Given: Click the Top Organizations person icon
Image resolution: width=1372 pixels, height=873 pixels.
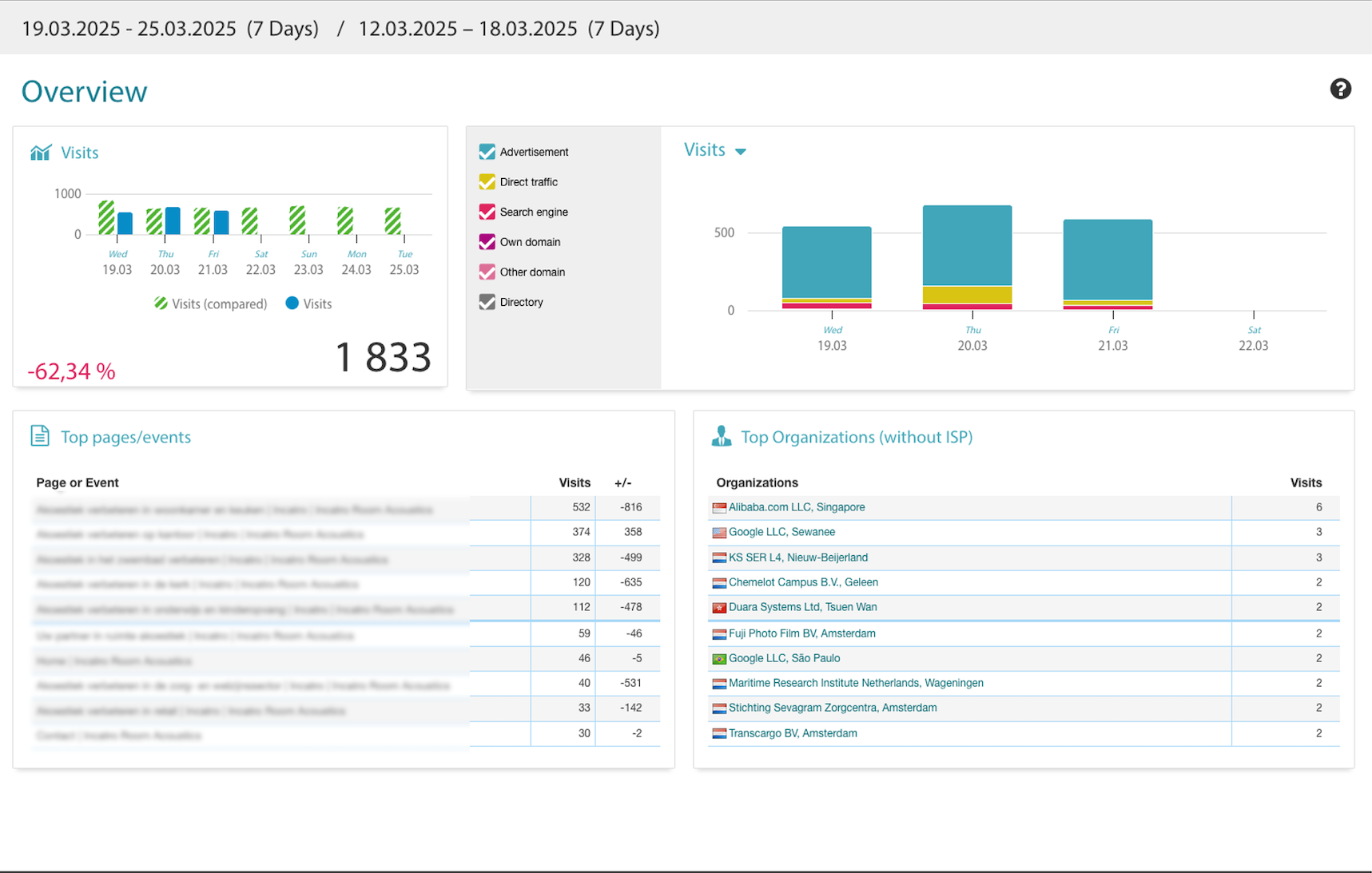Looking at the screenshot, I should (x=722, y=435).
